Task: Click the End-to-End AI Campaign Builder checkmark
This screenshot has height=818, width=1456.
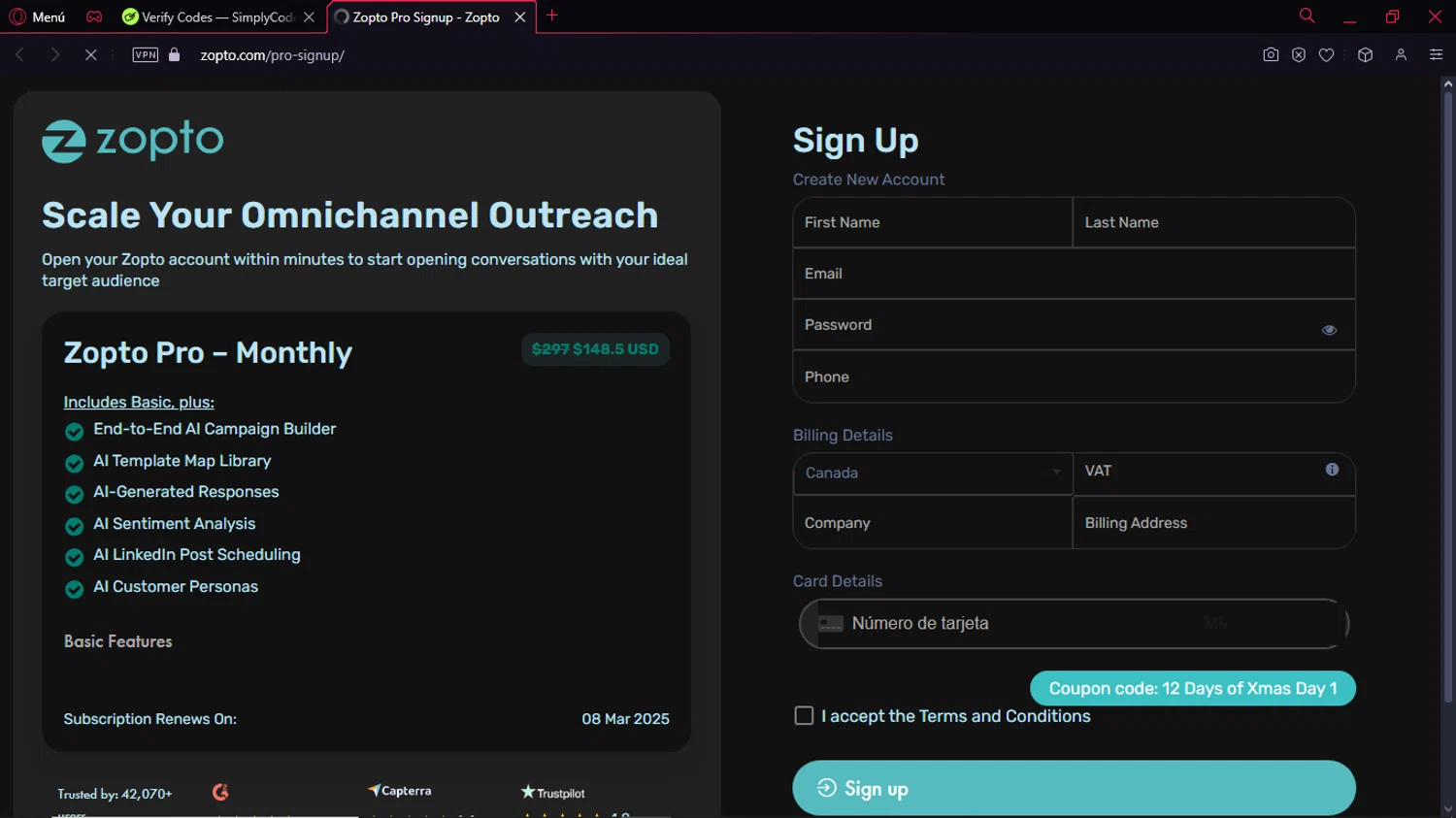Action: coord(74,432)
